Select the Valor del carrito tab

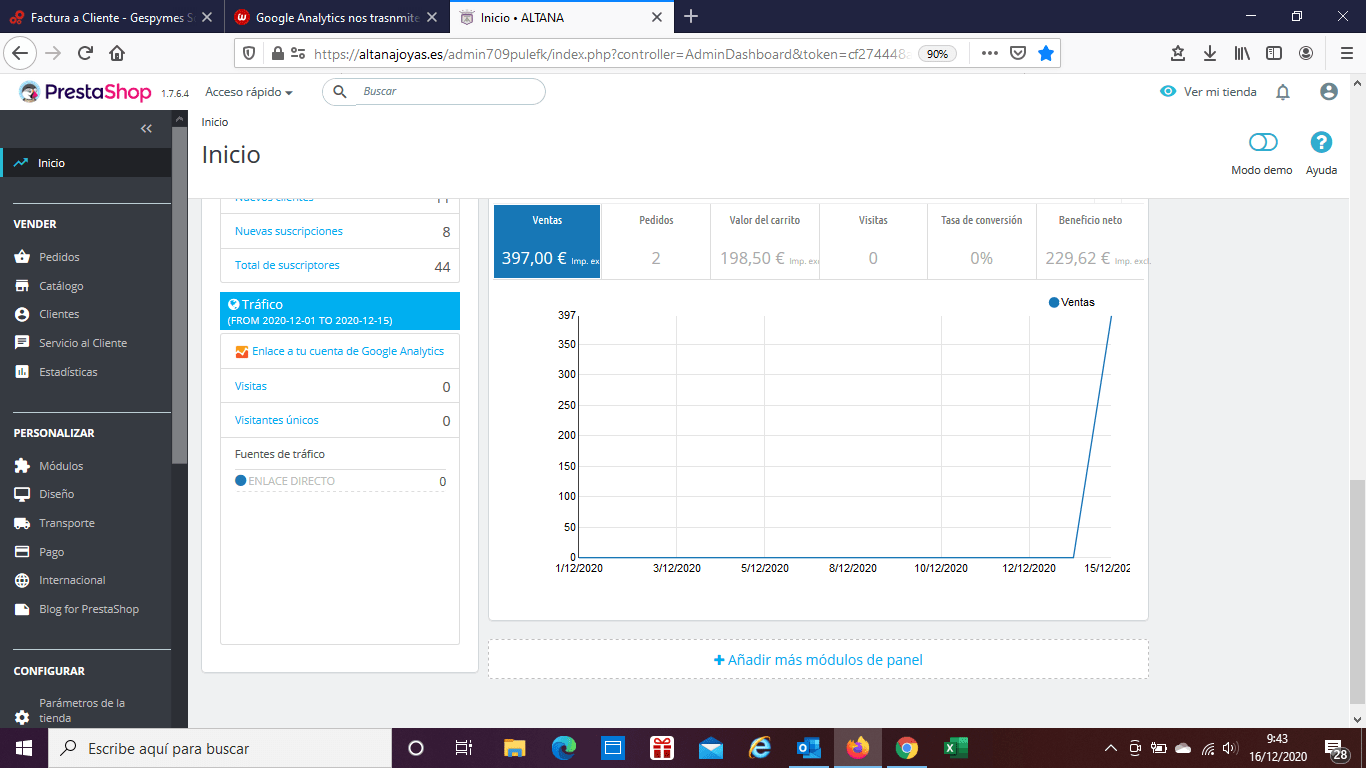click(765, 241)
